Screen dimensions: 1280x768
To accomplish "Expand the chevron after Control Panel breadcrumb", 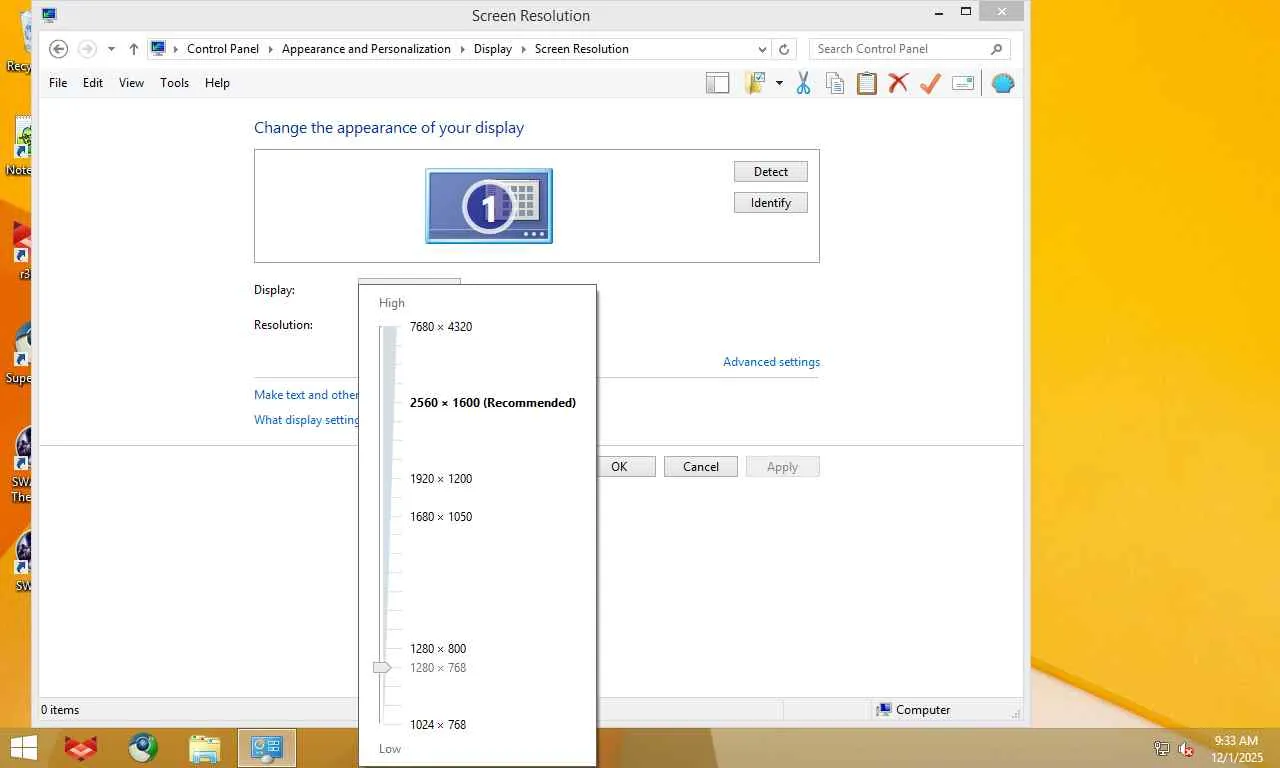I will tap(270, 49).
